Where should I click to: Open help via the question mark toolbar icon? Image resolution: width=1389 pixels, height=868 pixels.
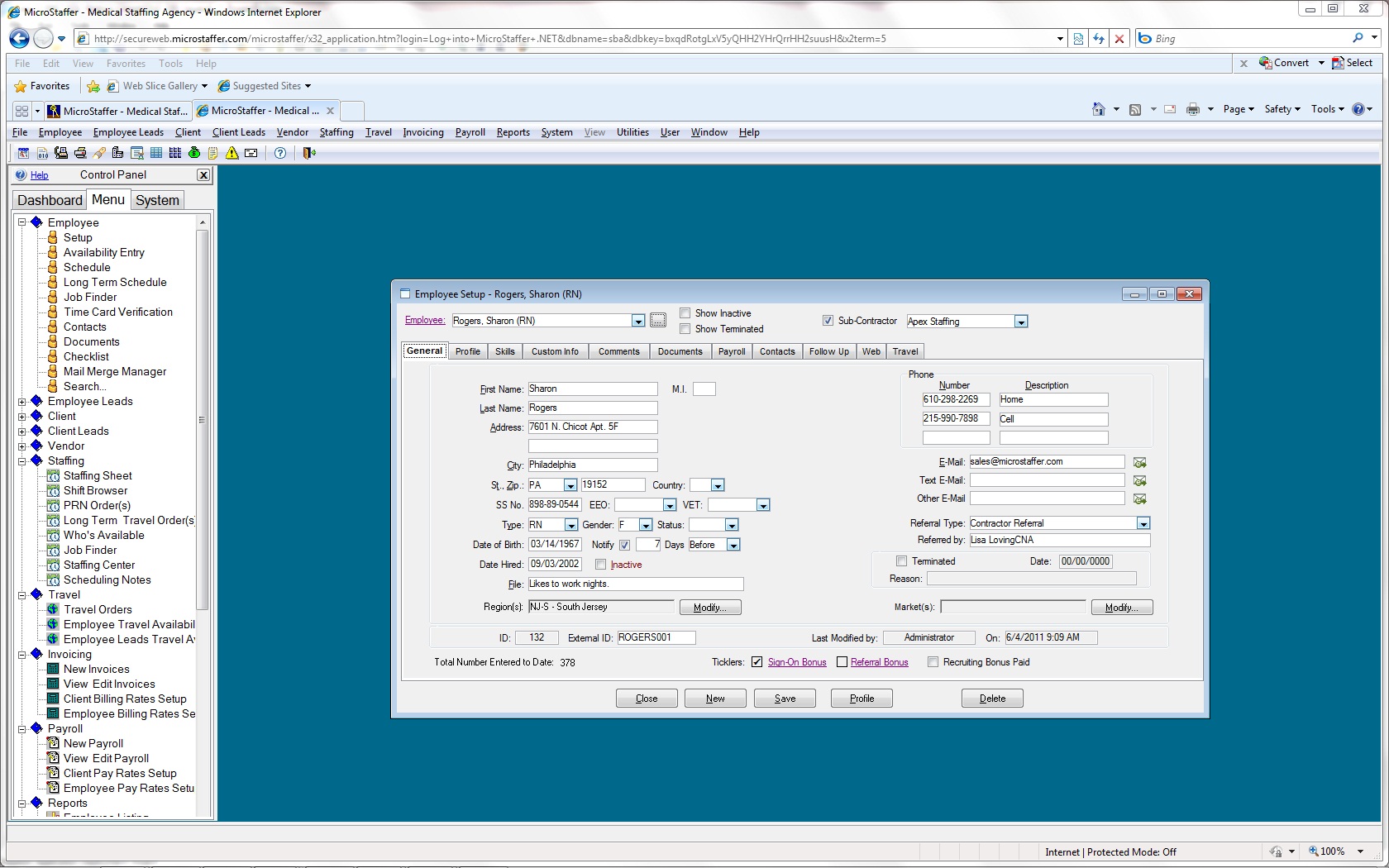280,153
